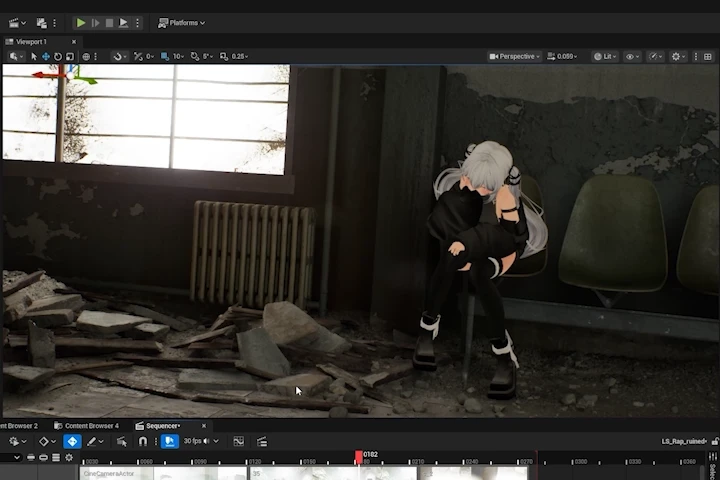Viewport: 720px width, 480px height.
Task: Open the Sequencer track filter dropdown arrow
Action: (17, 457)
